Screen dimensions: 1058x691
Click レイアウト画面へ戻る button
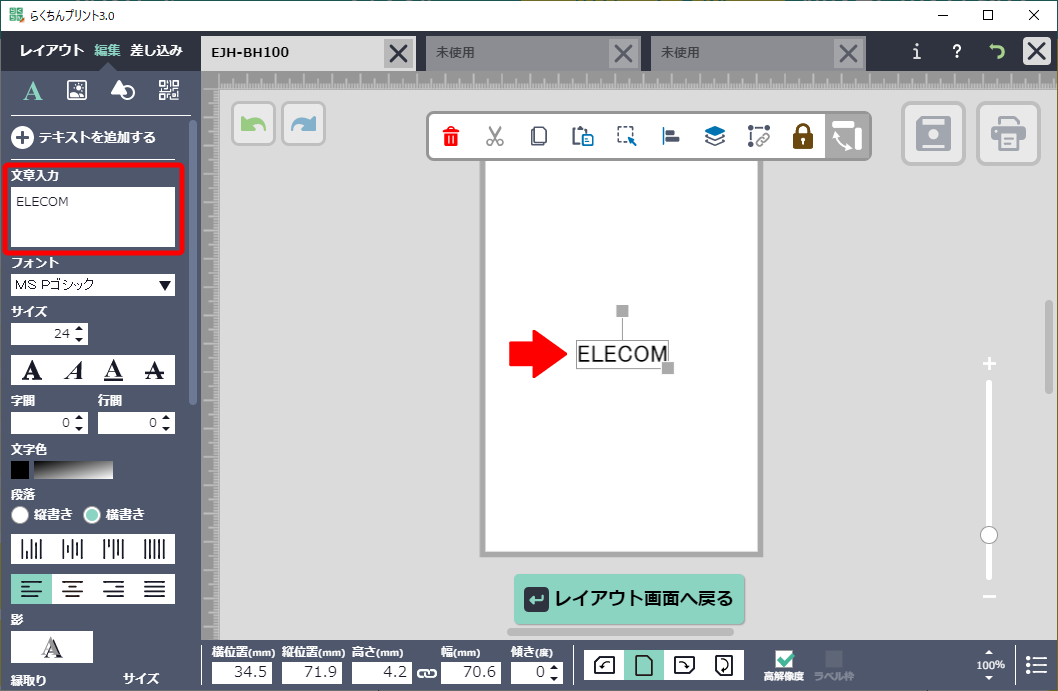629,599
